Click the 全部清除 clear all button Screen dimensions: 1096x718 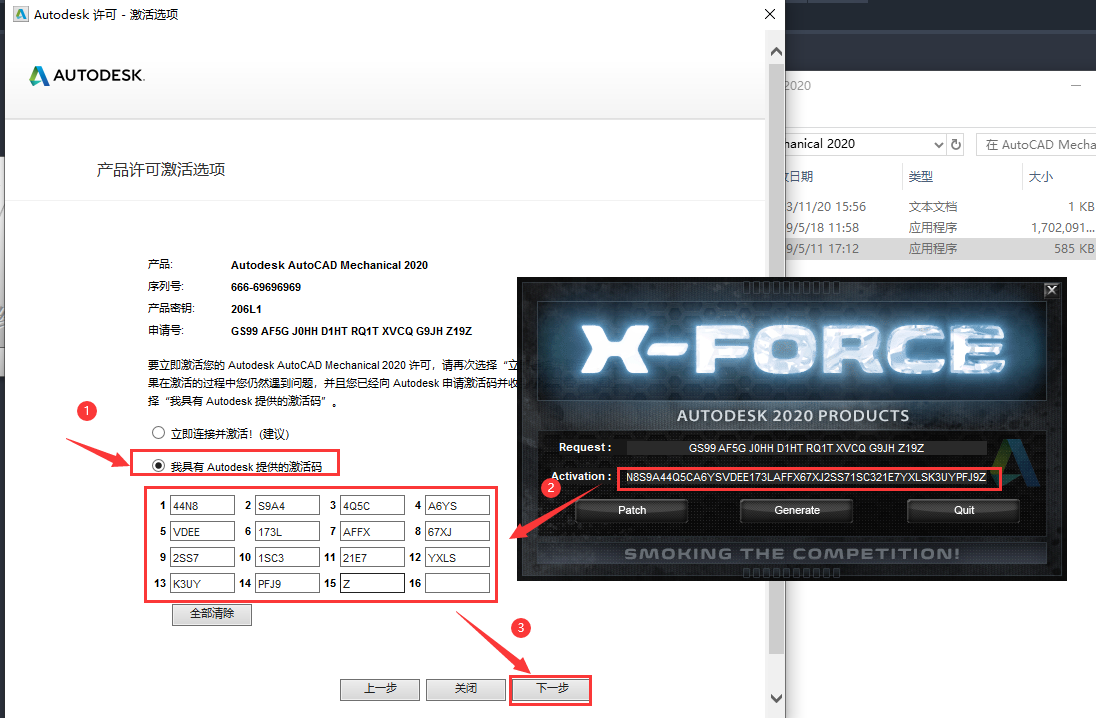tap(212, 614)
